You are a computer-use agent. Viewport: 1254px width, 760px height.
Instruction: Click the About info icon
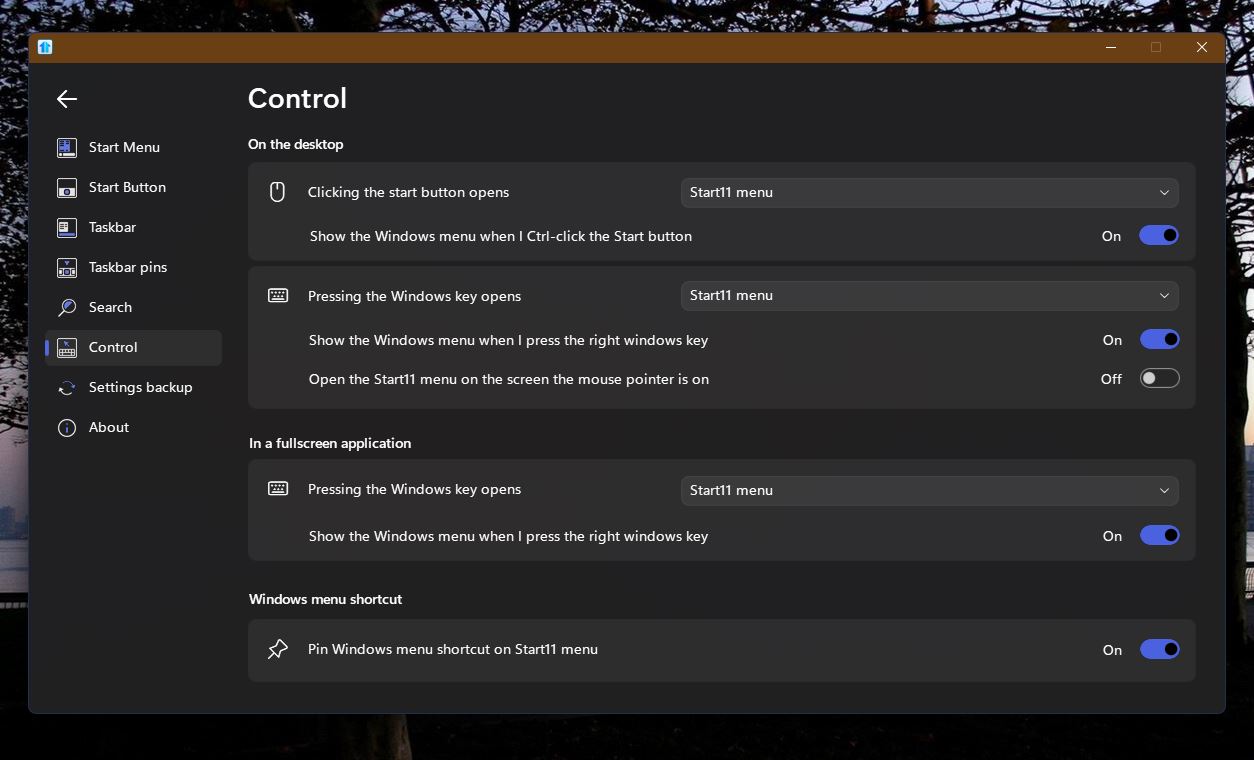tap(67, 428)
